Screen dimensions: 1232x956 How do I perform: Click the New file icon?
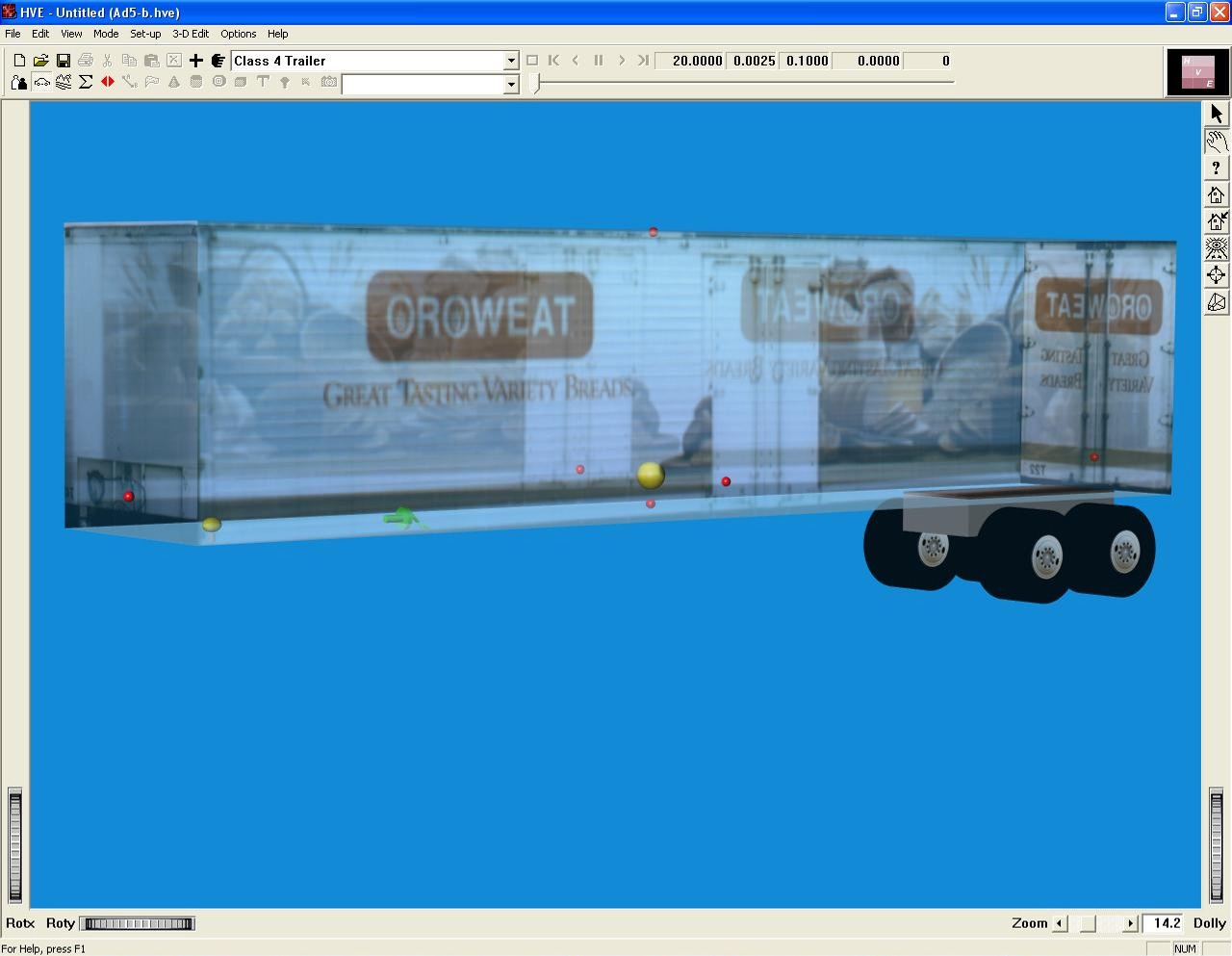point(19,61)
